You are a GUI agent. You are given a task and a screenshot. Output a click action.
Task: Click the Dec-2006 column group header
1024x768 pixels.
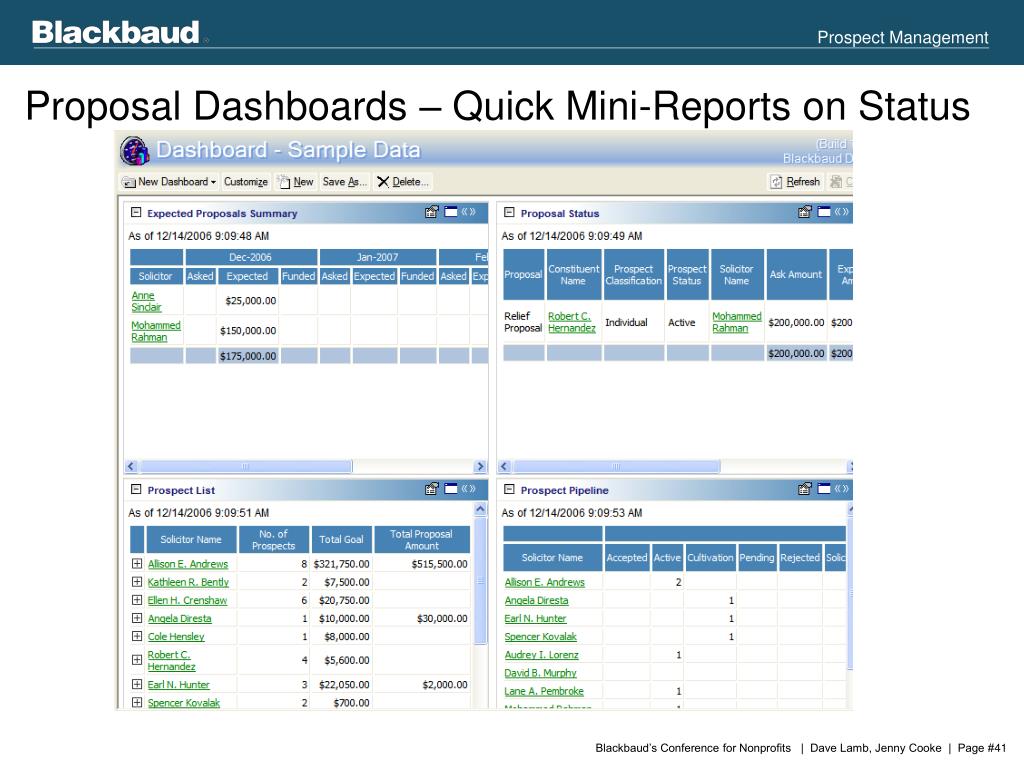pyautogui.click(x=250, y=257)
